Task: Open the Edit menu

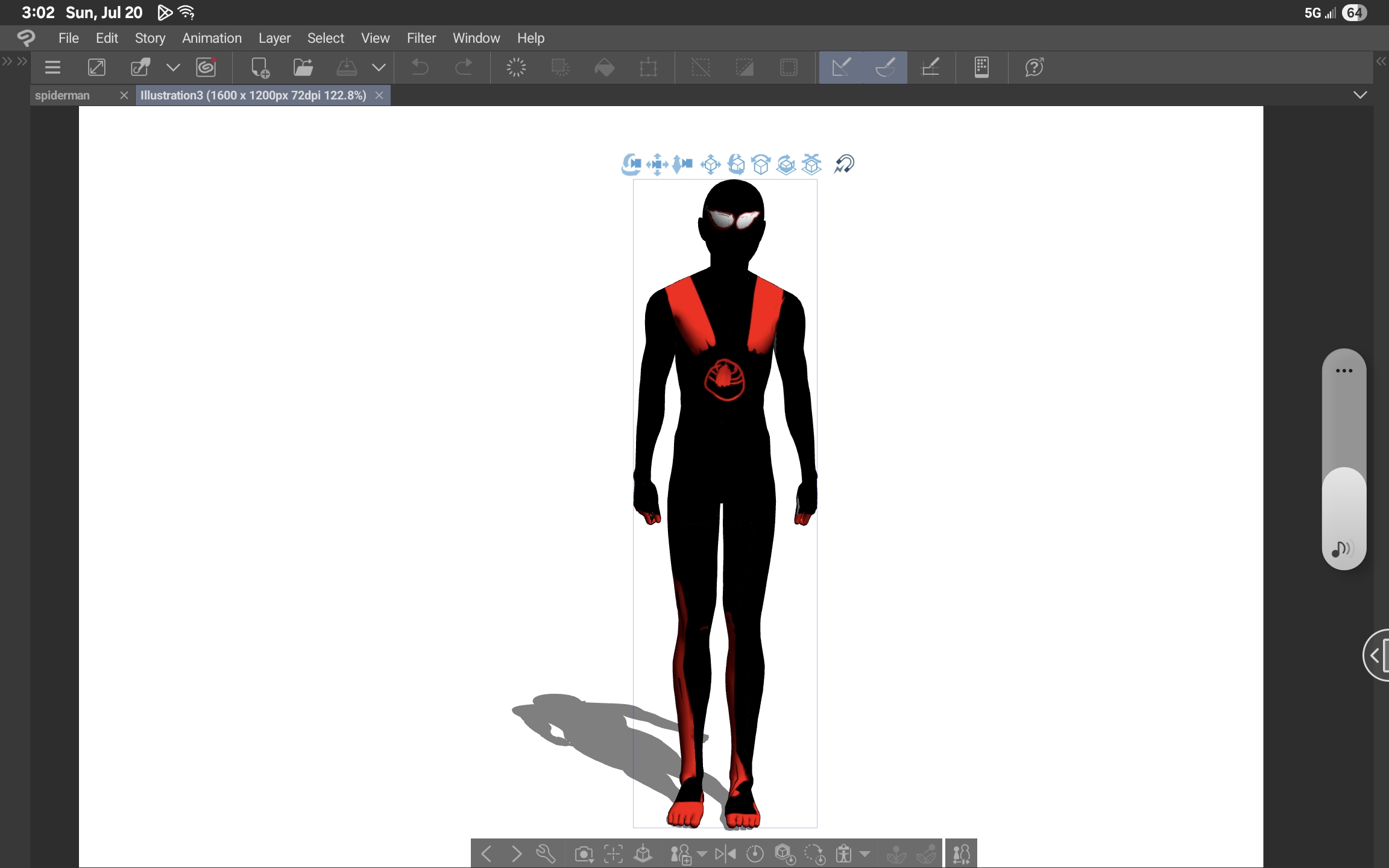Action: [x=107, y=38]
